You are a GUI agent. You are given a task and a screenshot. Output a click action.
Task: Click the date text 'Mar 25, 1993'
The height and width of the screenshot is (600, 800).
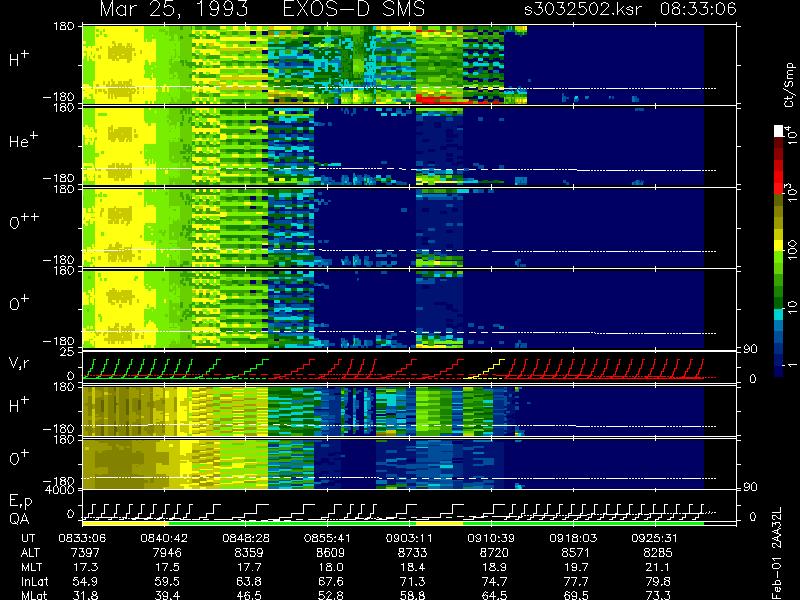point(174,9)
